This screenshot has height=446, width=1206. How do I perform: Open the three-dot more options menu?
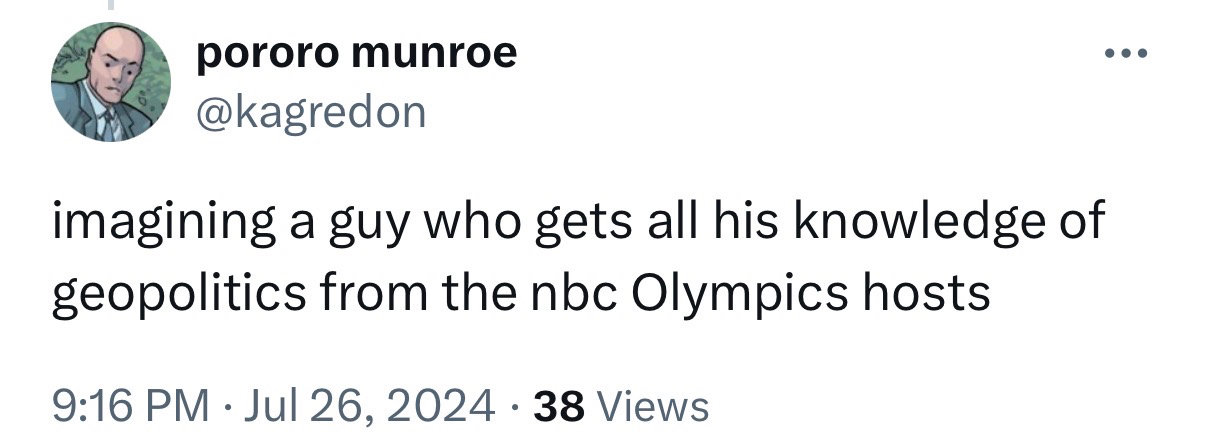(x=1126, y=53)
